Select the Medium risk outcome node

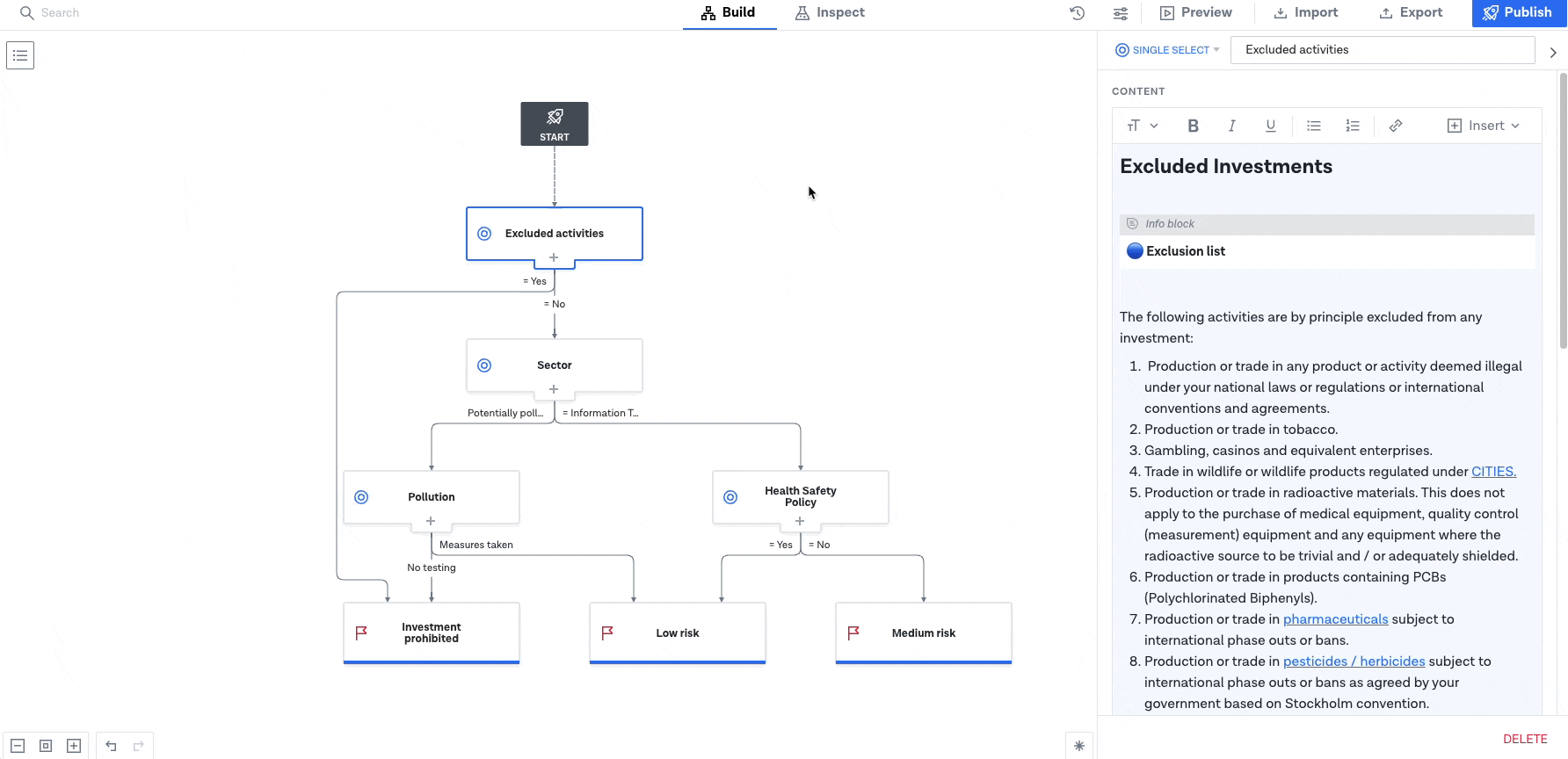click(x=924, y=632)
